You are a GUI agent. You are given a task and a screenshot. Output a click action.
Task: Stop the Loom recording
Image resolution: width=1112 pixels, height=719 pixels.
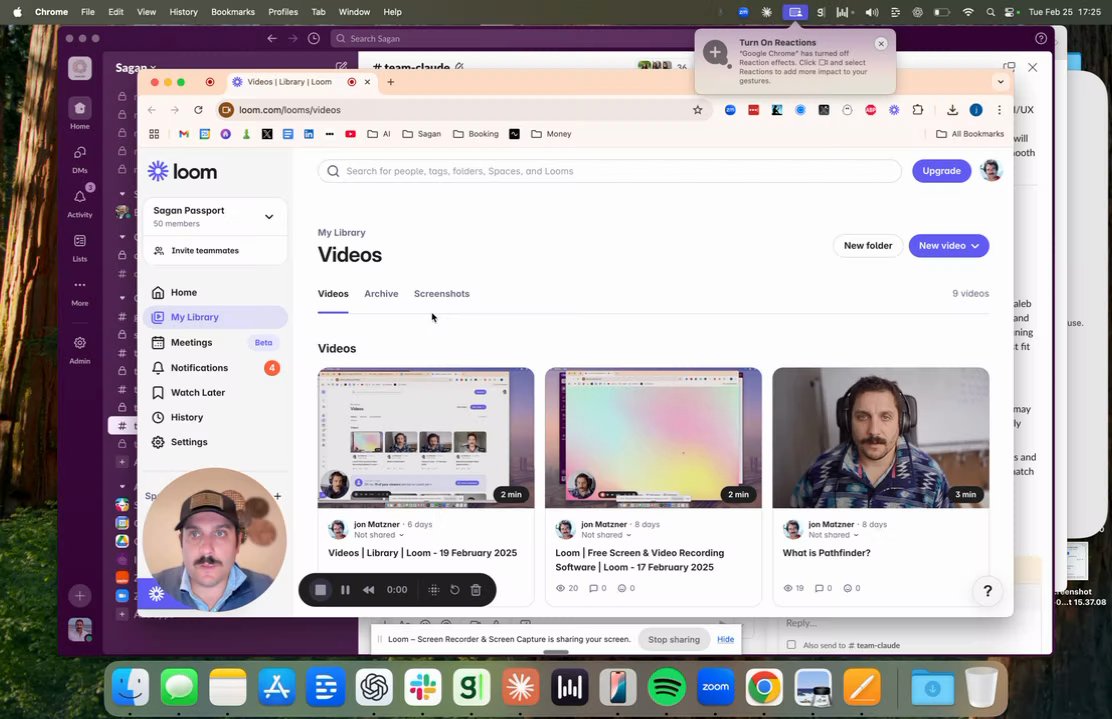pyautogui.click(x=321, y=590)
